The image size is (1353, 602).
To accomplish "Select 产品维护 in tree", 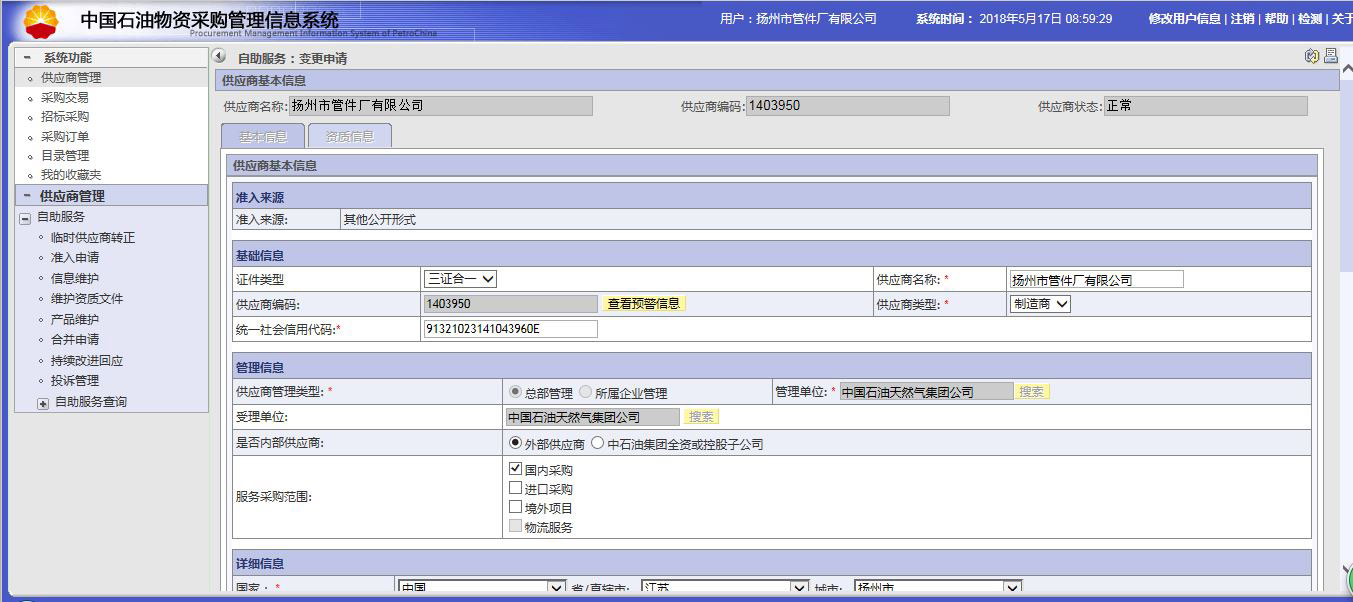I will click(x=75, y=320).
